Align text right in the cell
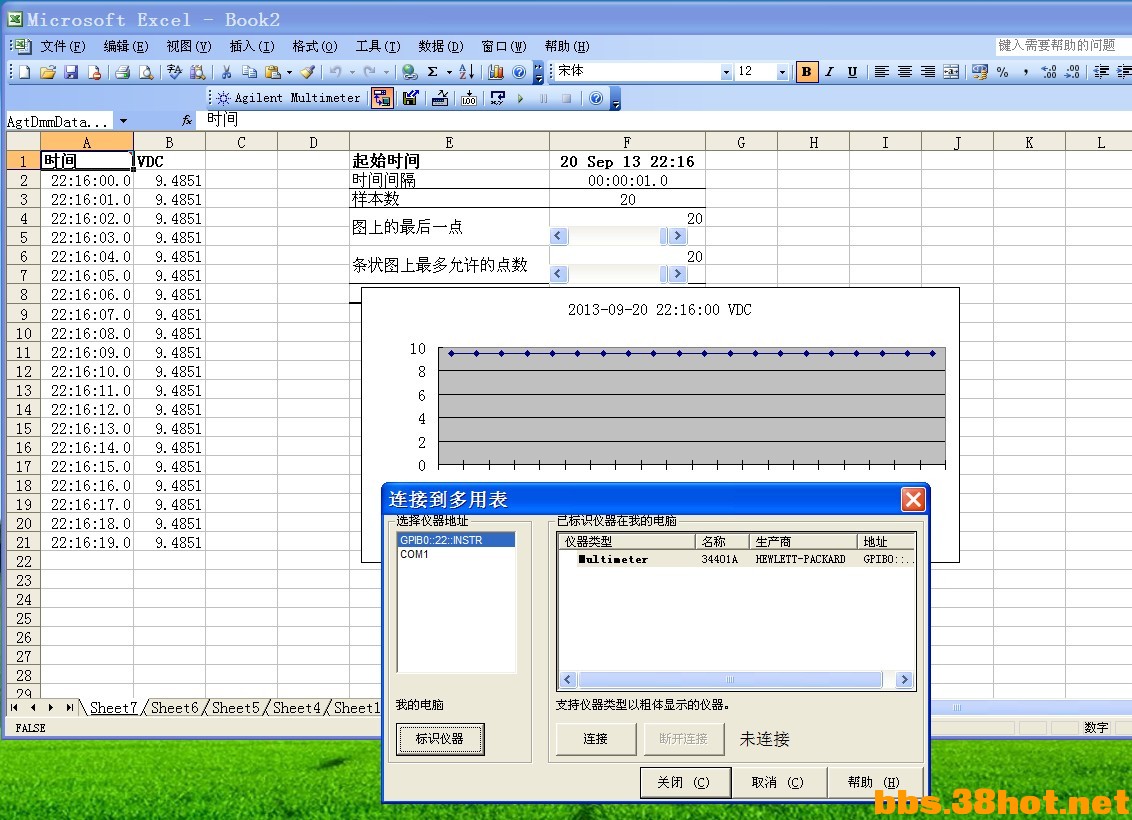This screenshot has width=1132, height=820. 928,71
